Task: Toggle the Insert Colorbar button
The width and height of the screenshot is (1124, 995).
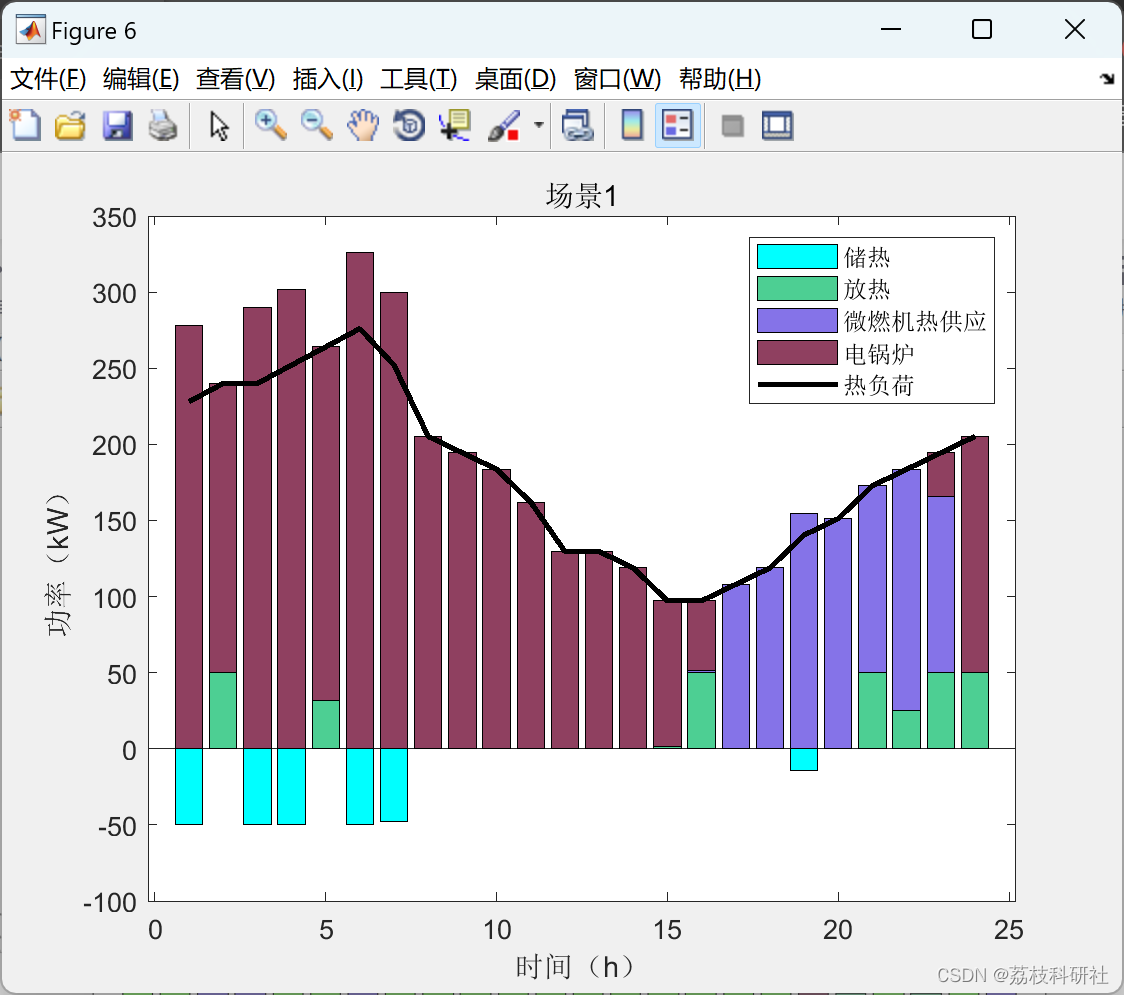Action: (632, 125)
